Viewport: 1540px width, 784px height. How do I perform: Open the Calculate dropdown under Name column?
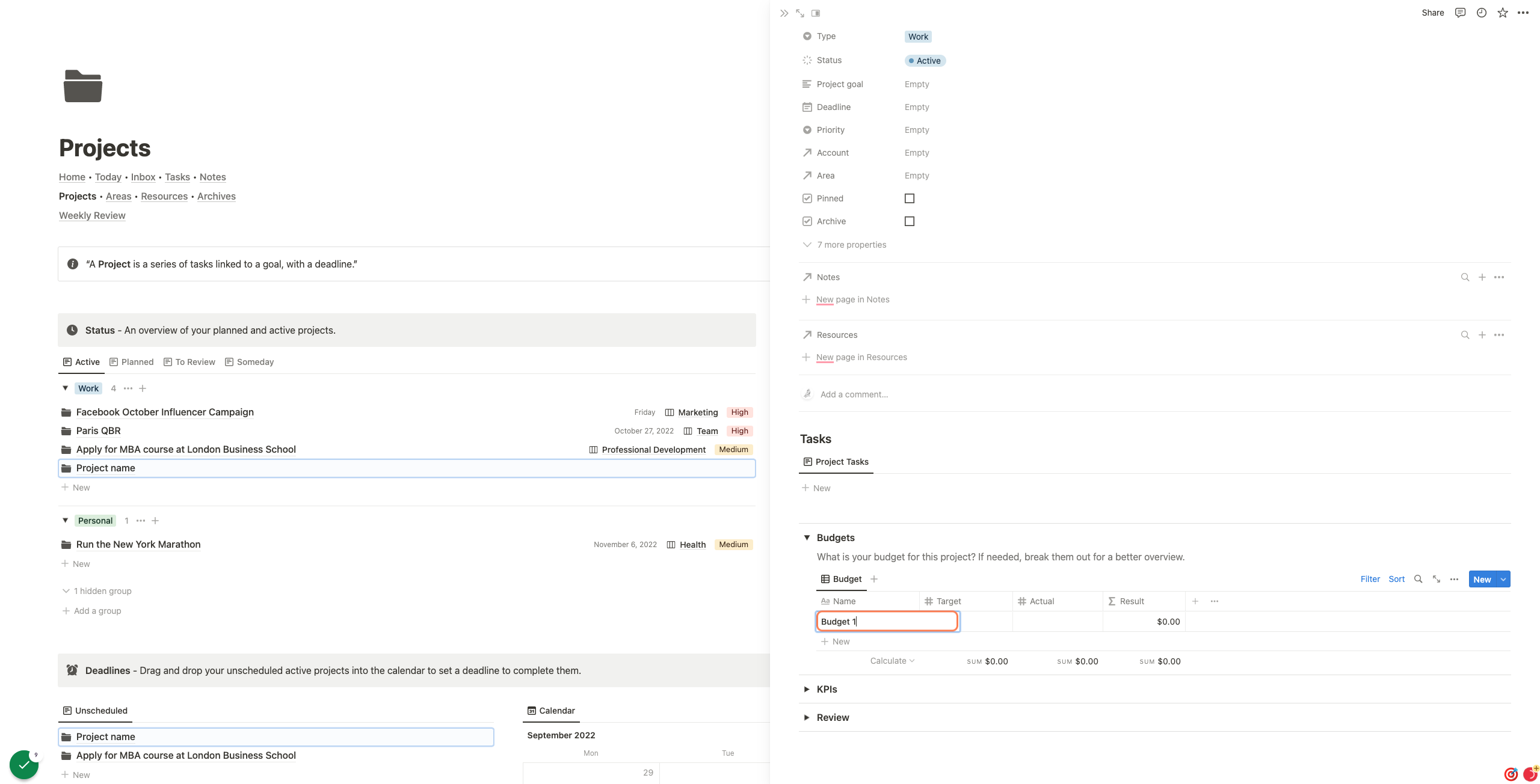click(x=892, y=661)
